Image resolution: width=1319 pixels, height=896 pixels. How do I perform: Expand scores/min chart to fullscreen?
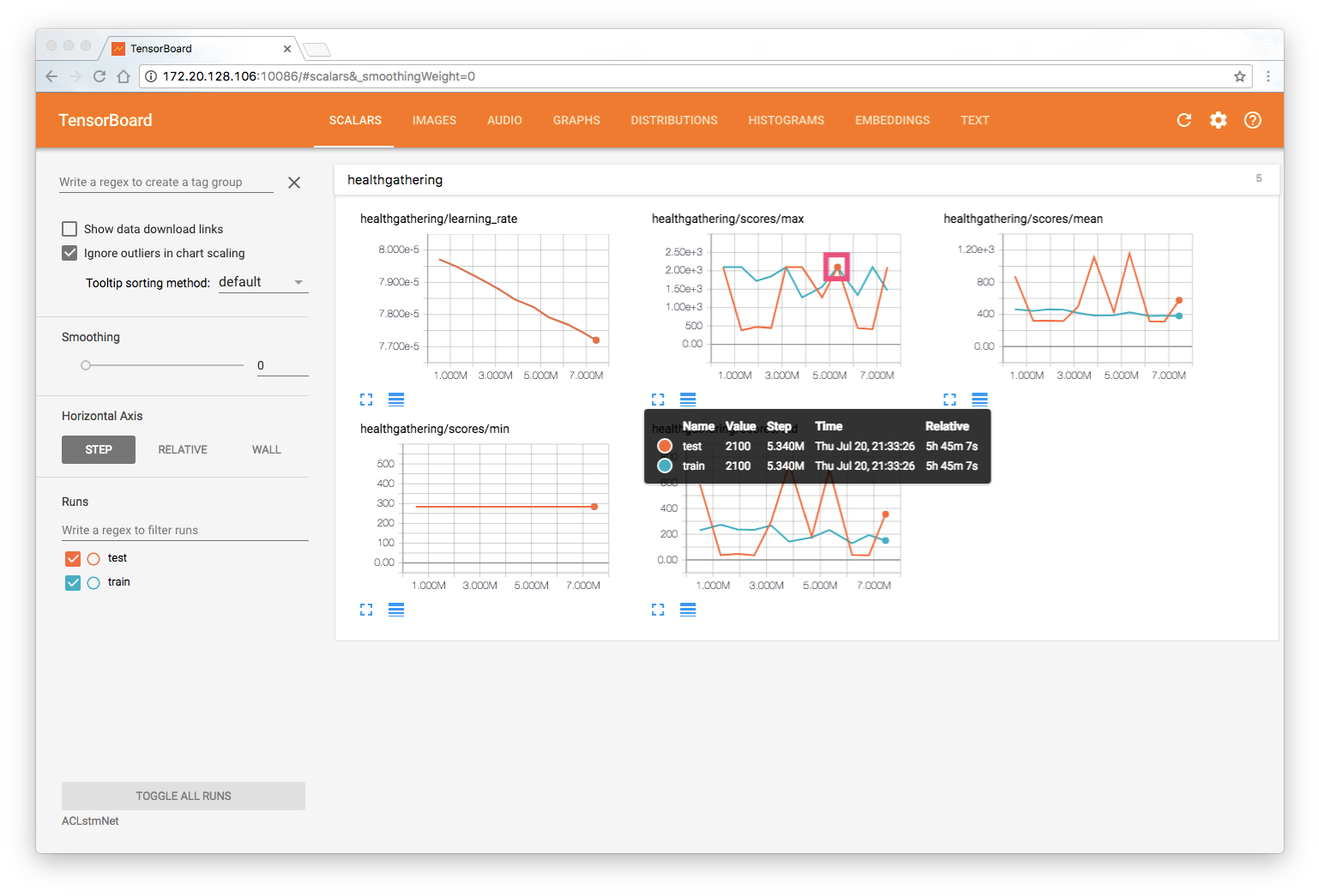coord(366,609)
